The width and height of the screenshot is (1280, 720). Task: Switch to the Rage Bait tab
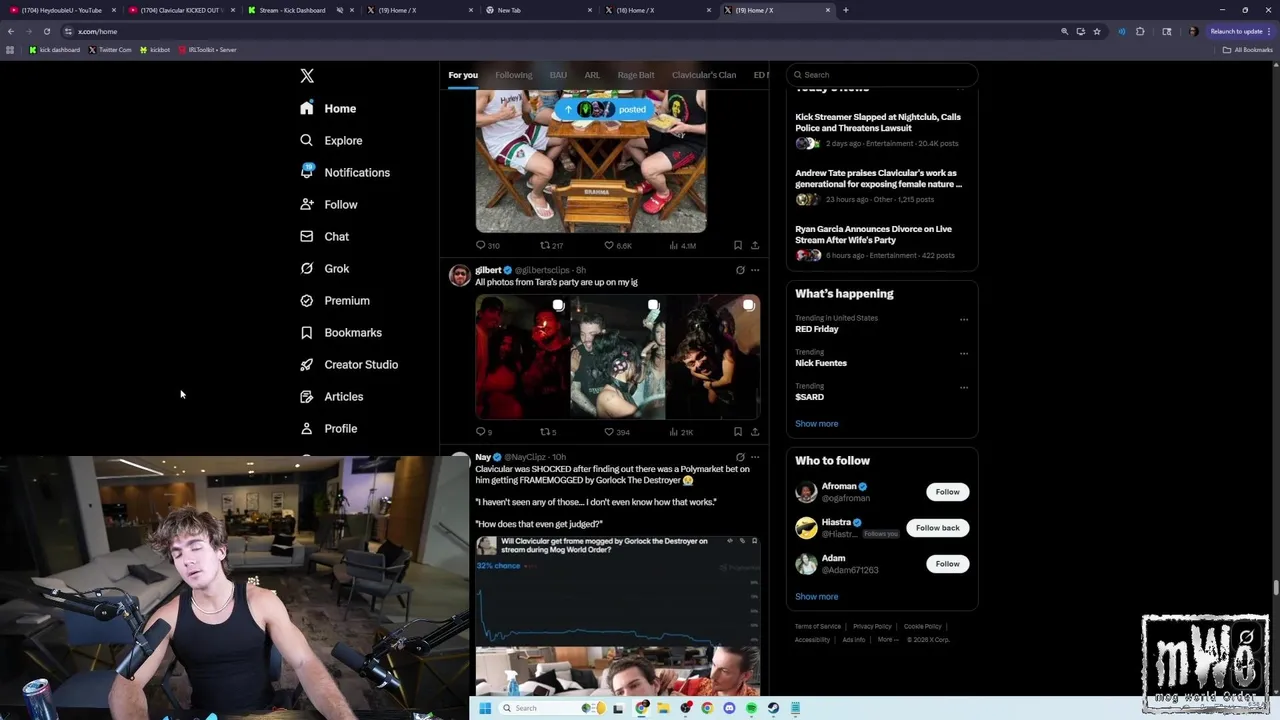636,75
